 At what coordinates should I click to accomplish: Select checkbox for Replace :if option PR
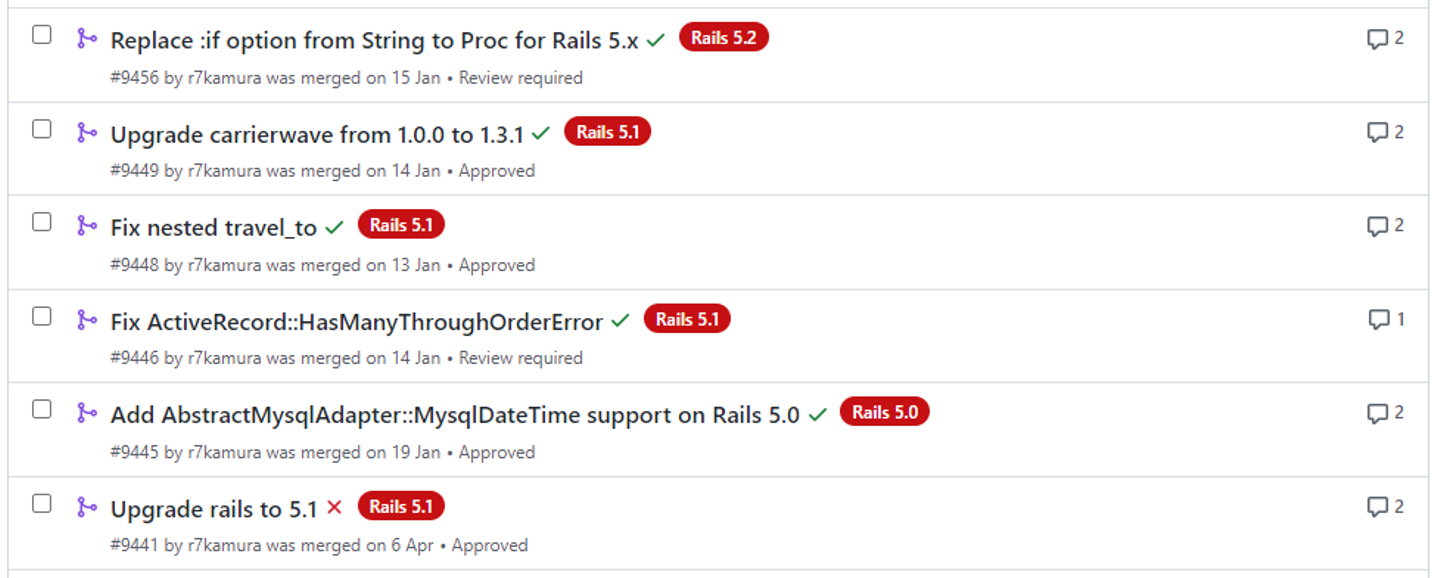tap(42, 35)
